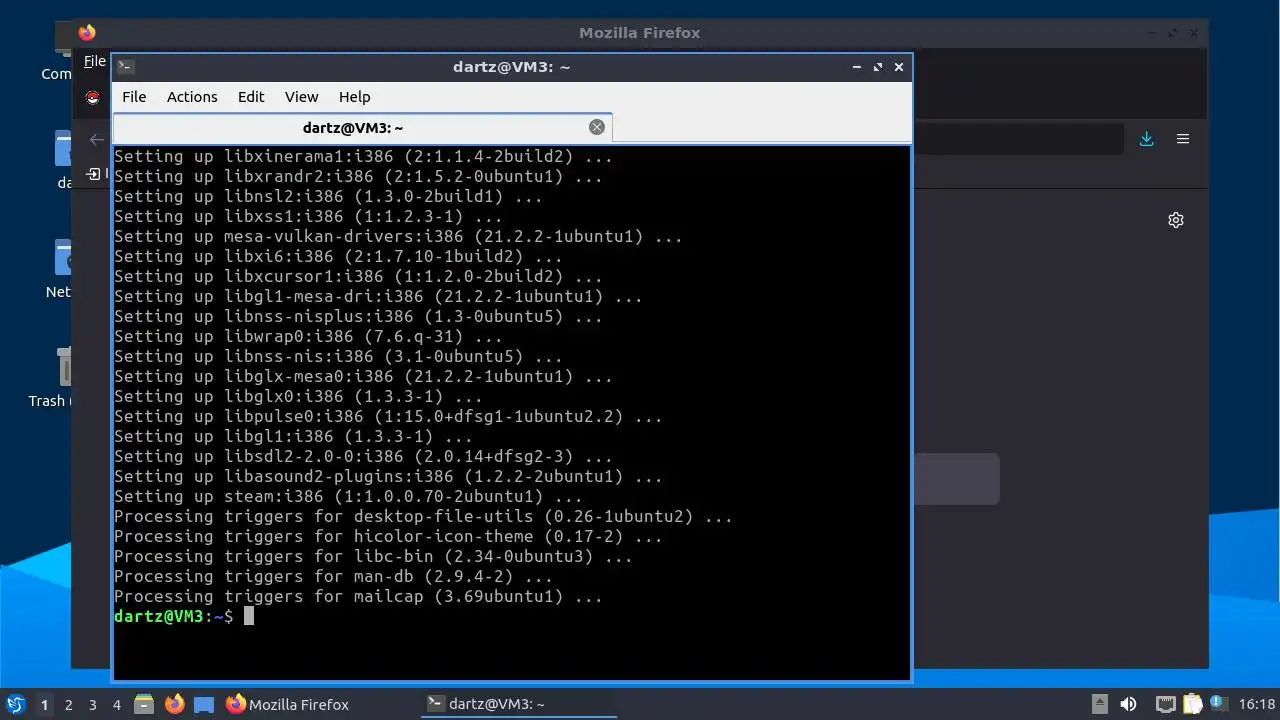Image resolution: width=1280 pixels, height=720 pixels.
Task: Click the Firefox address bar
Action: coord(1017,139)
